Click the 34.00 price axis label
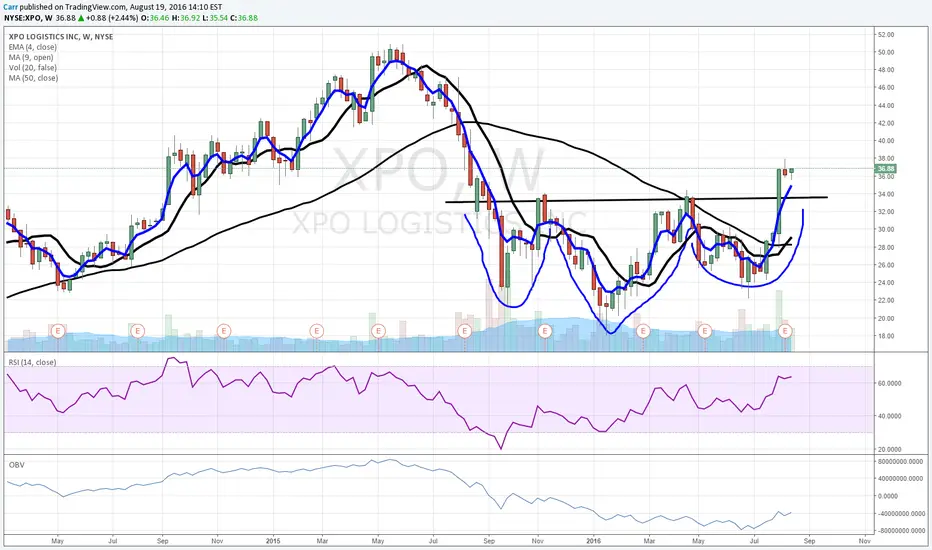This screenshot has height=550, width=932. pos(886,194)
